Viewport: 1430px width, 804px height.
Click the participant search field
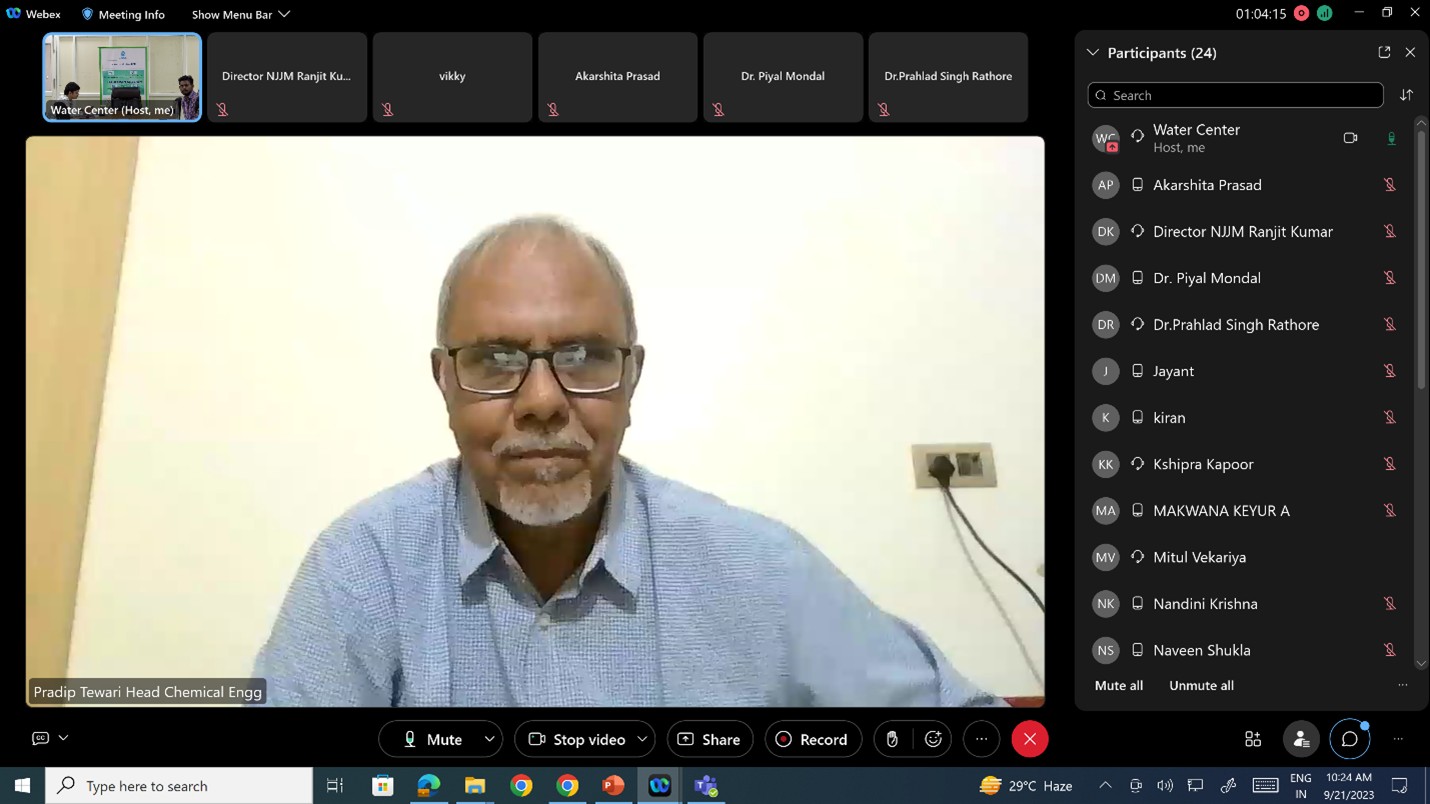[1234, 94]
